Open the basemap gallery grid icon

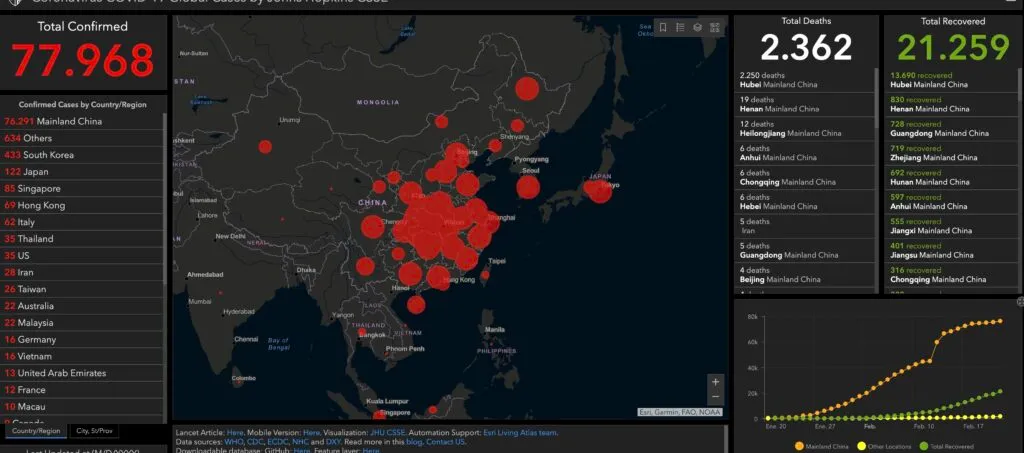click(x=715, y=28)
